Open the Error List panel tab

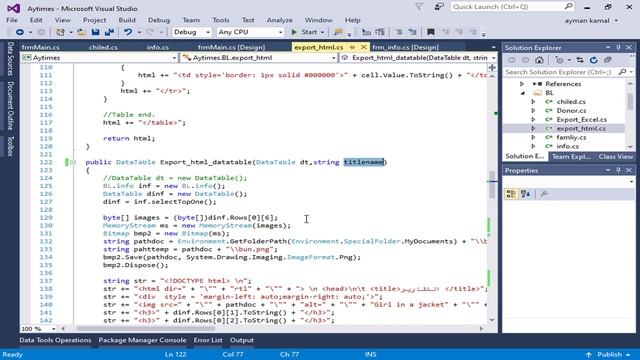click(x=208, y=340)
